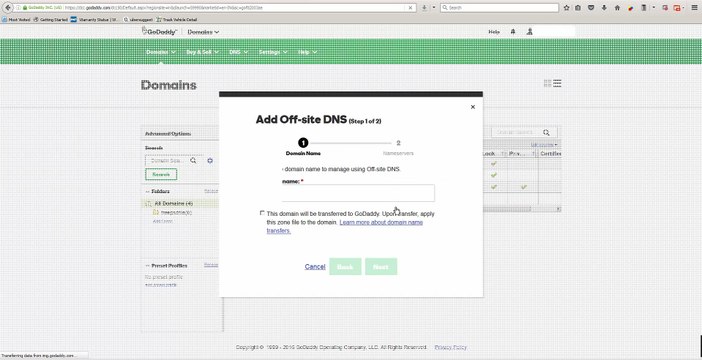This screenshot has width=702, height=360.
Task: Open the Help menu in green bar
Action: [x=308, y=52]
